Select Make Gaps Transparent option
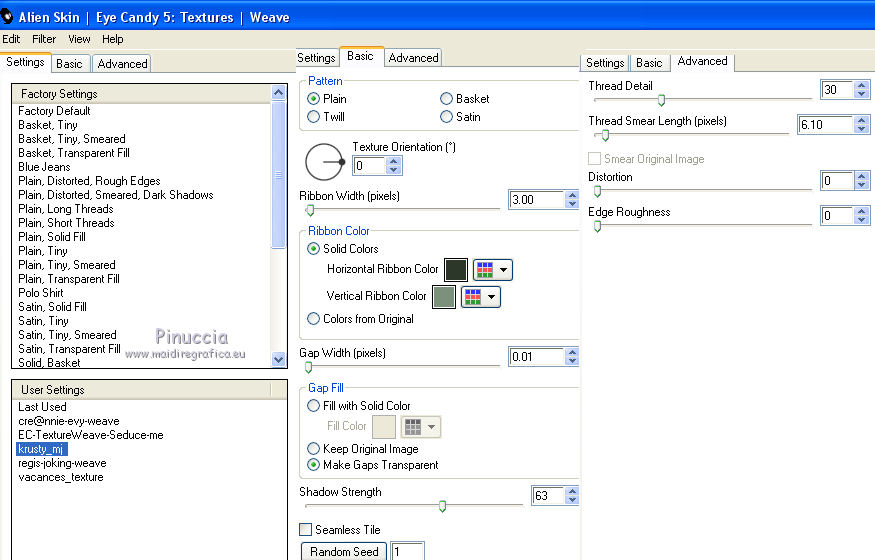The image size is (875, 560). pos(314,465)
